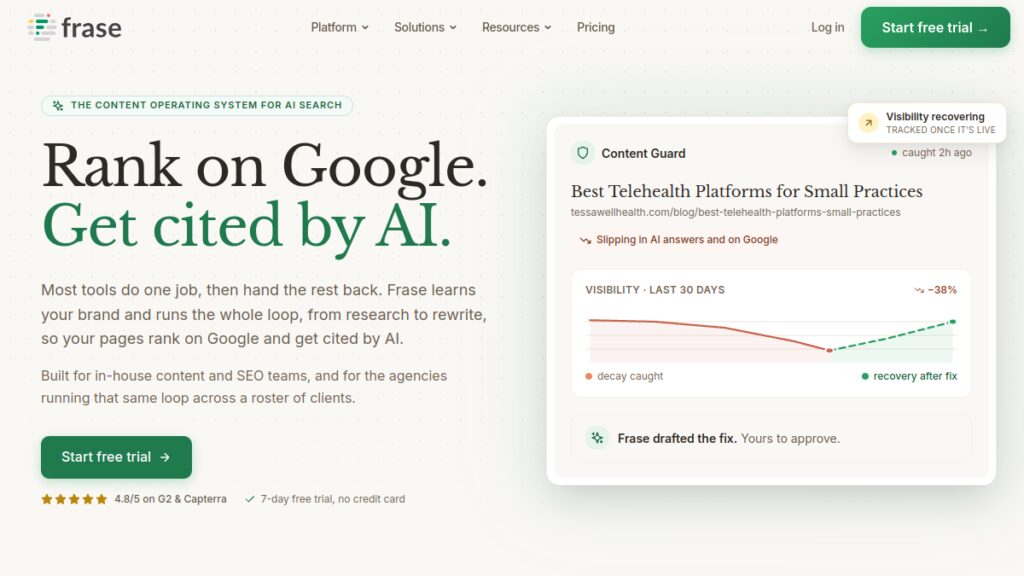Click the header Start free trial button
The height and width of the screenshot is (576, 1024).
click(935, 27)
